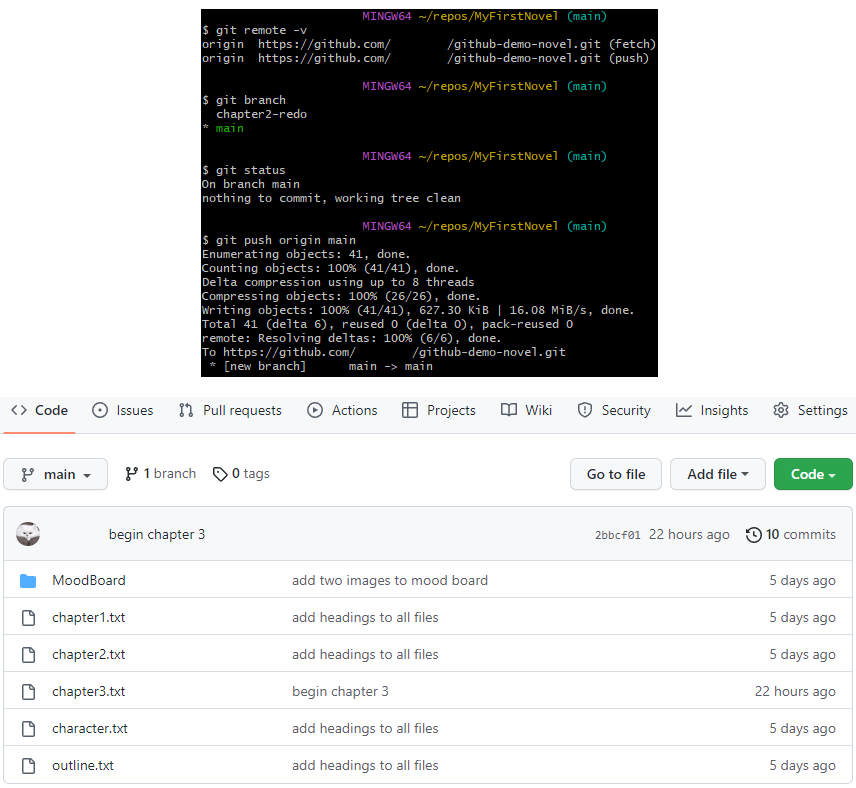Open the Wiki tab

click(x=526, y=410)
